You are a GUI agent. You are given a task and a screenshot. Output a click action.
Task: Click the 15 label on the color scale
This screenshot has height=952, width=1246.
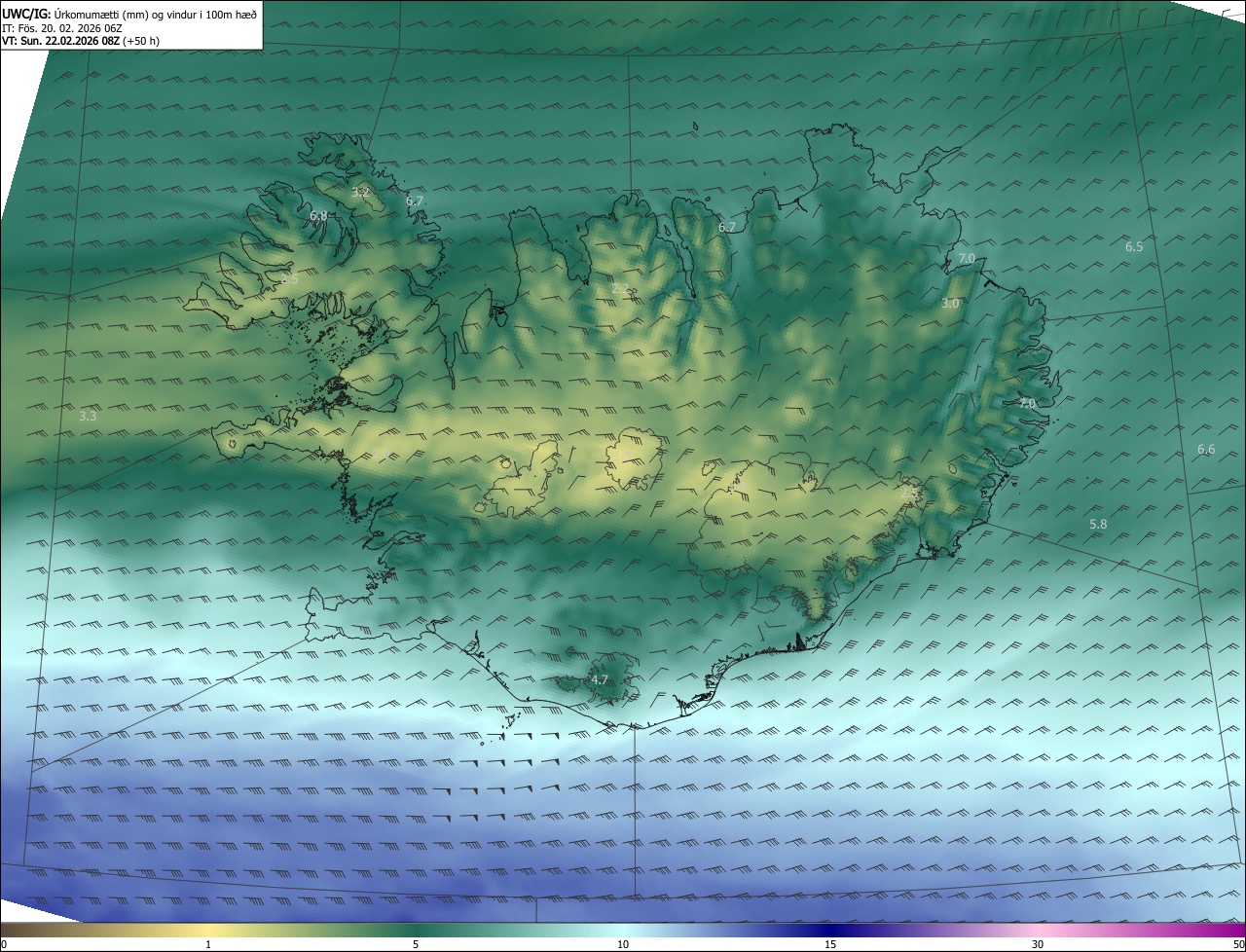click(830, 944)
